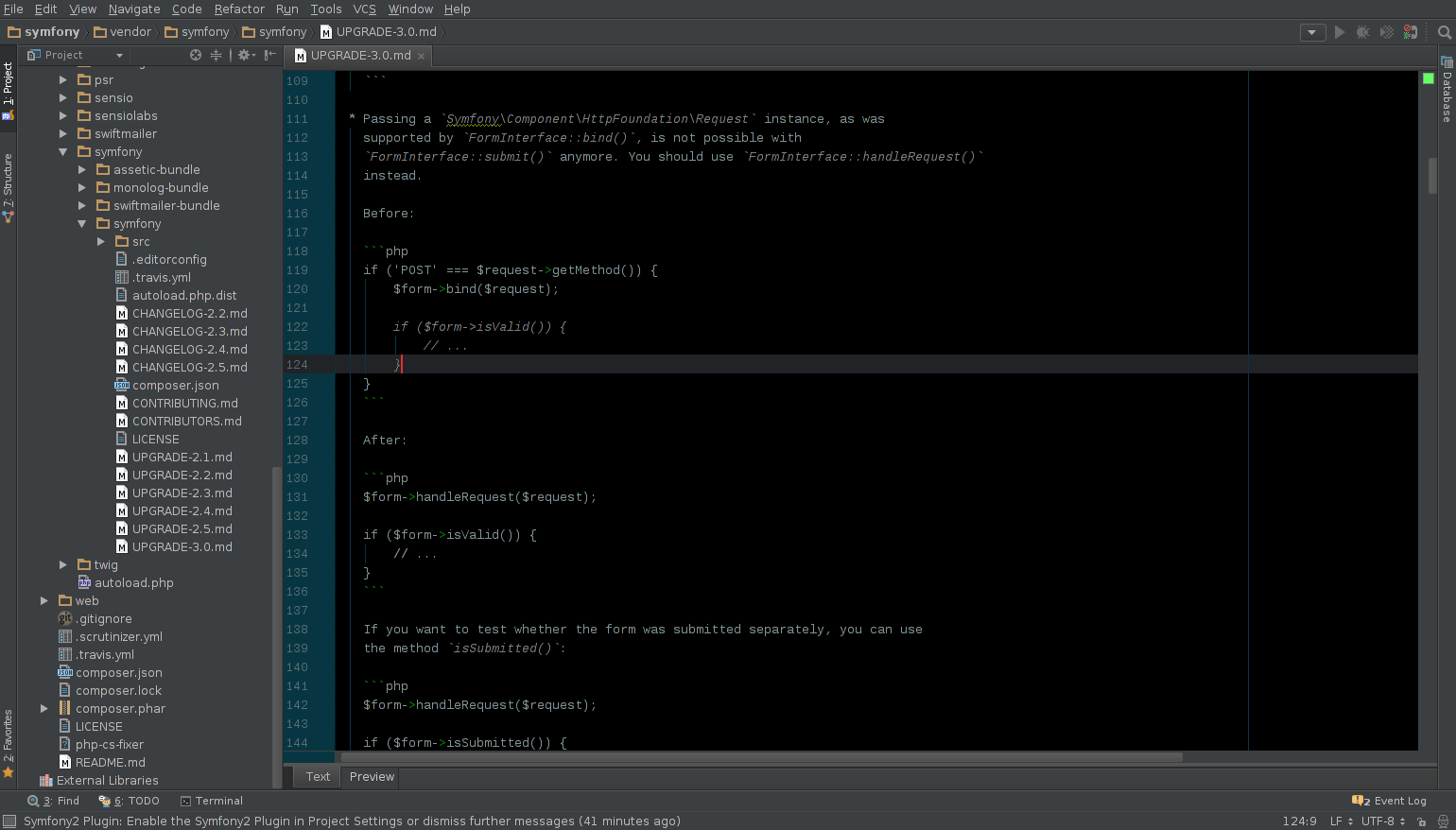Viewport: 1456px width, 830px height.
Task: Change LF line separator
Action: click(1342, 821)
